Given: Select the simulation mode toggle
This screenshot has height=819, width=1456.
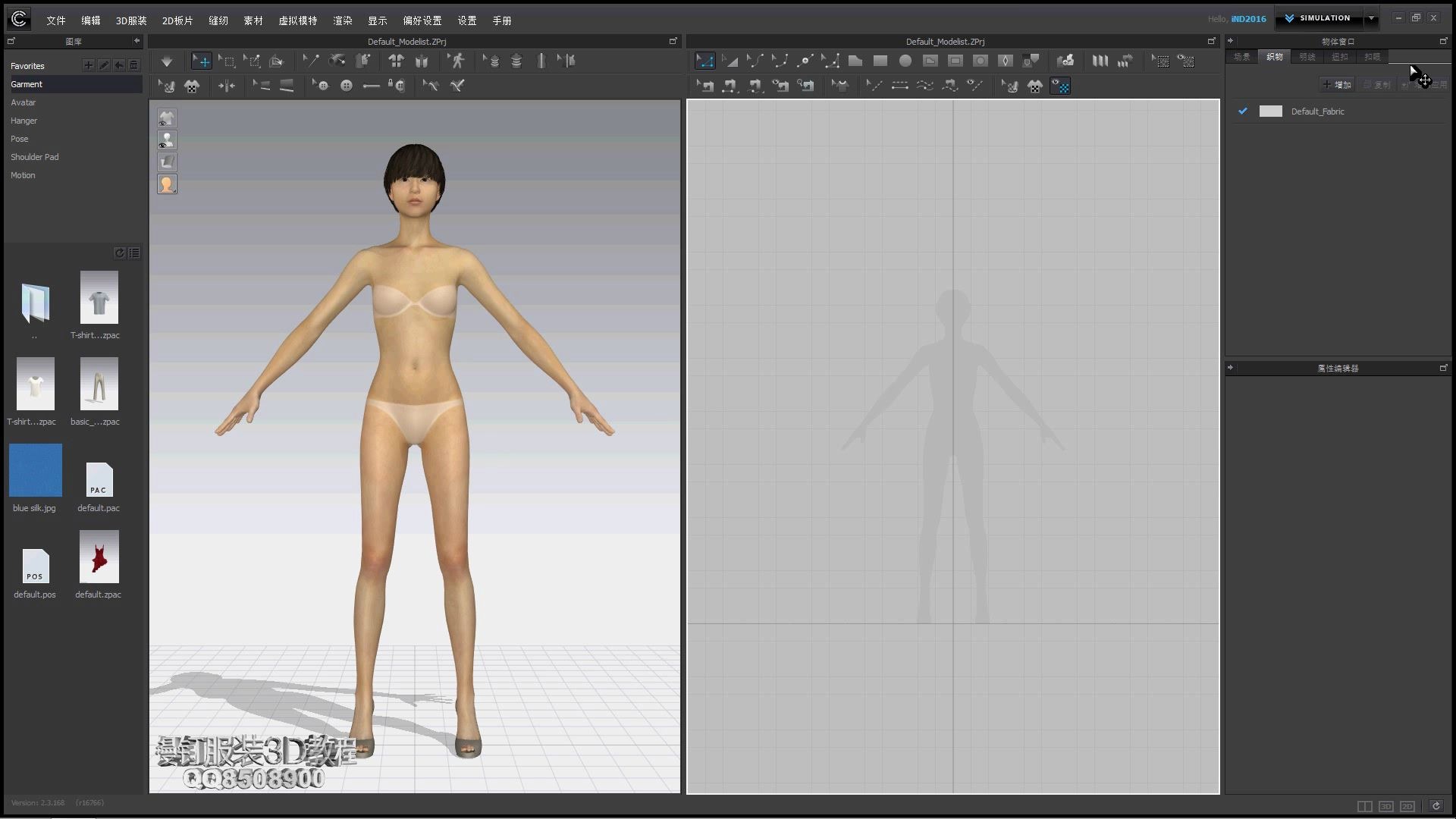Looking at the screenshot, I should pos(1320,17).
